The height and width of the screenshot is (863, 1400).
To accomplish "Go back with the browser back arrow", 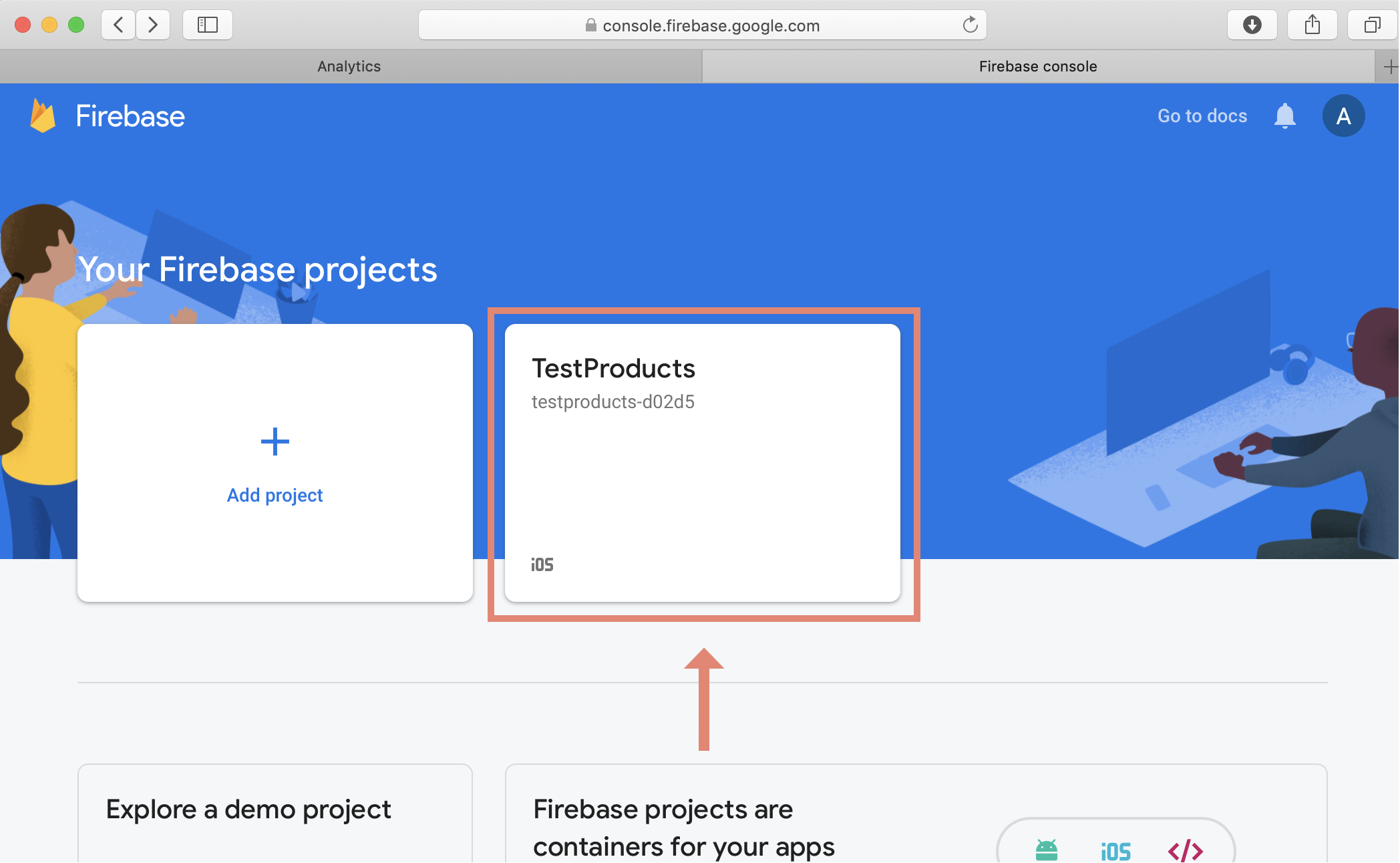I will coord(119,25).
